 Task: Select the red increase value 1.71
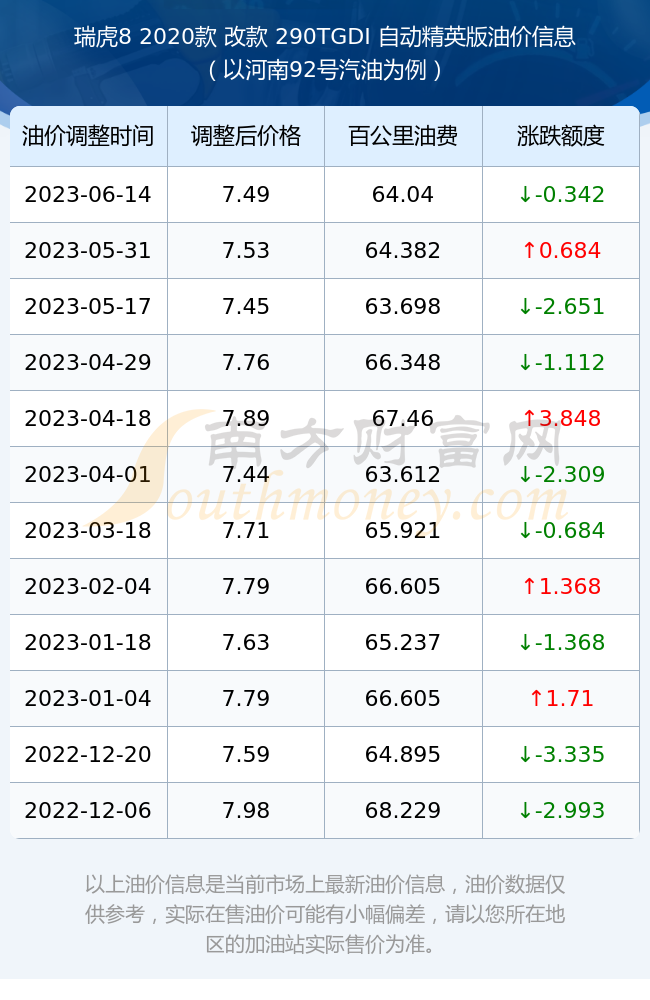click(x=561, y=698)
